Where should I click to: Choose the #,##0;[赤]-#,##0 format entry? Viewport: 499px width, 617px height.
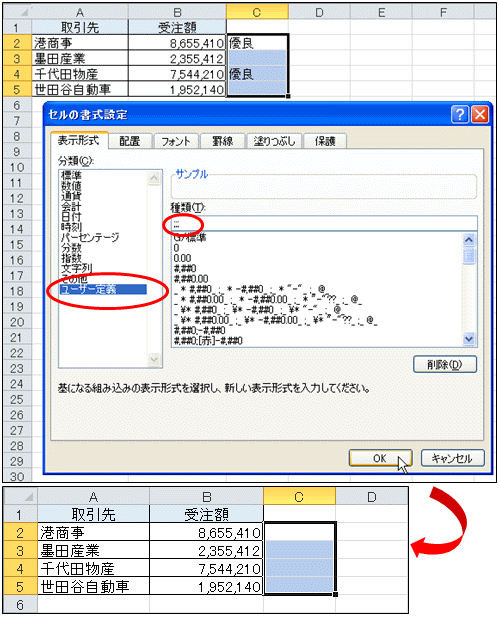coord(209,341)
